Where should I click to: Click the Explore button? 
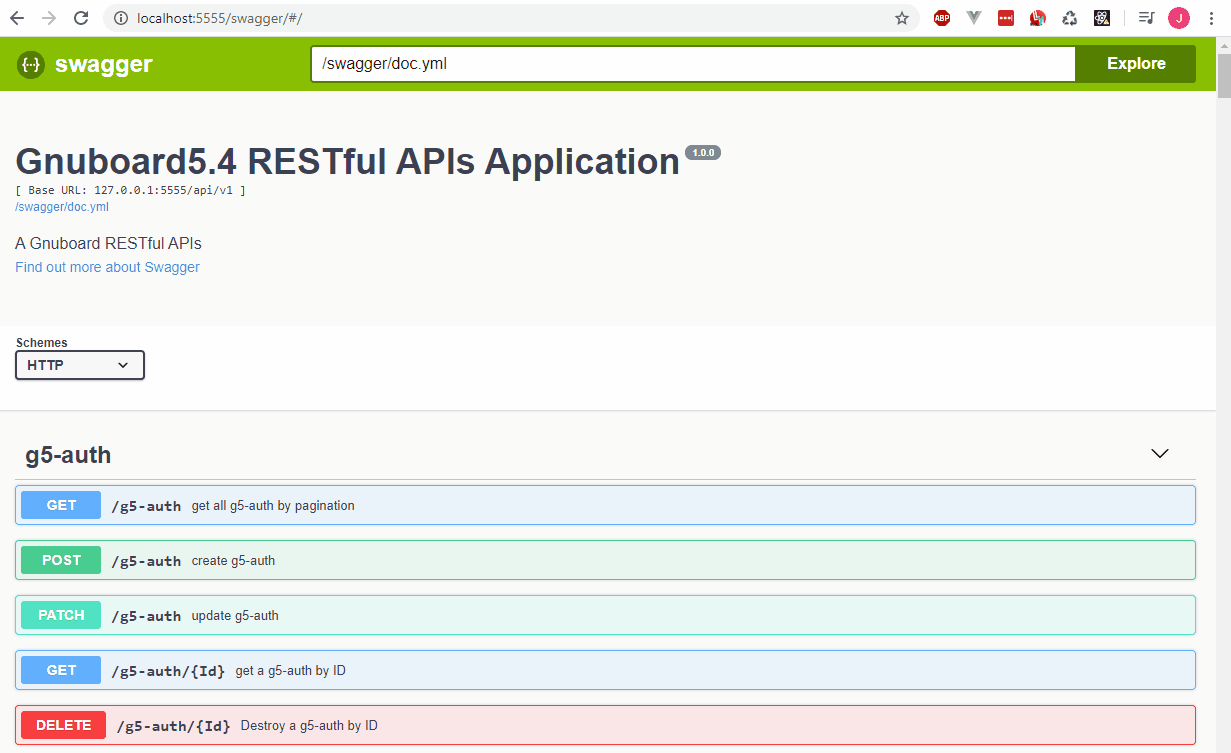point(1136,63)
